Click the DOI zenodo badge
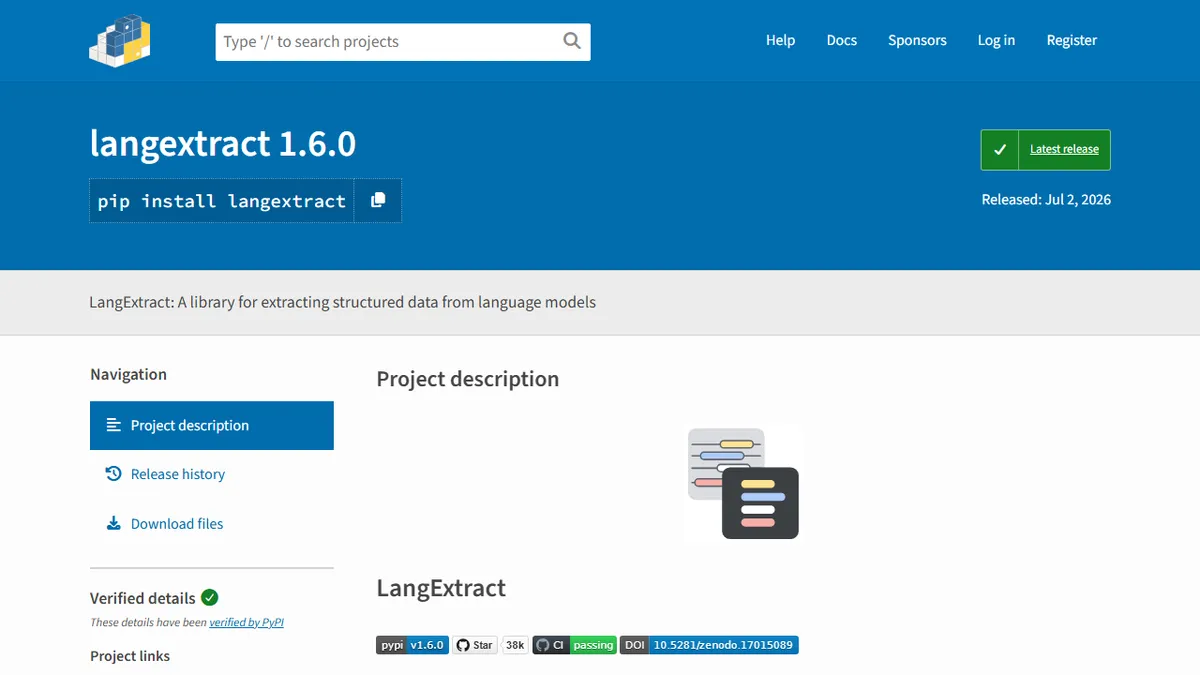 (x=709, y=645)
